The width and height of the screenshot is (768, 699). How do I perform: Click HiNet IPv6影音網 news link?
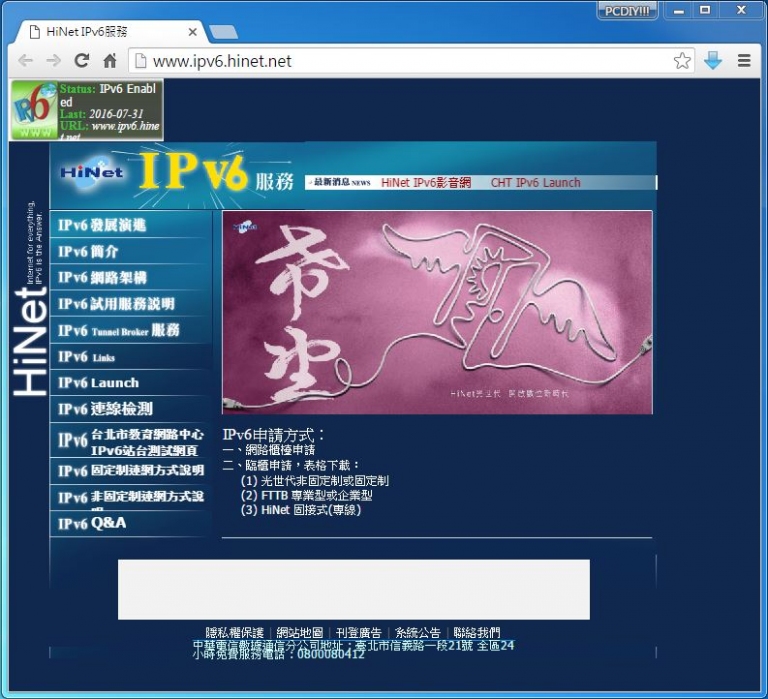[x=426, y=183]
